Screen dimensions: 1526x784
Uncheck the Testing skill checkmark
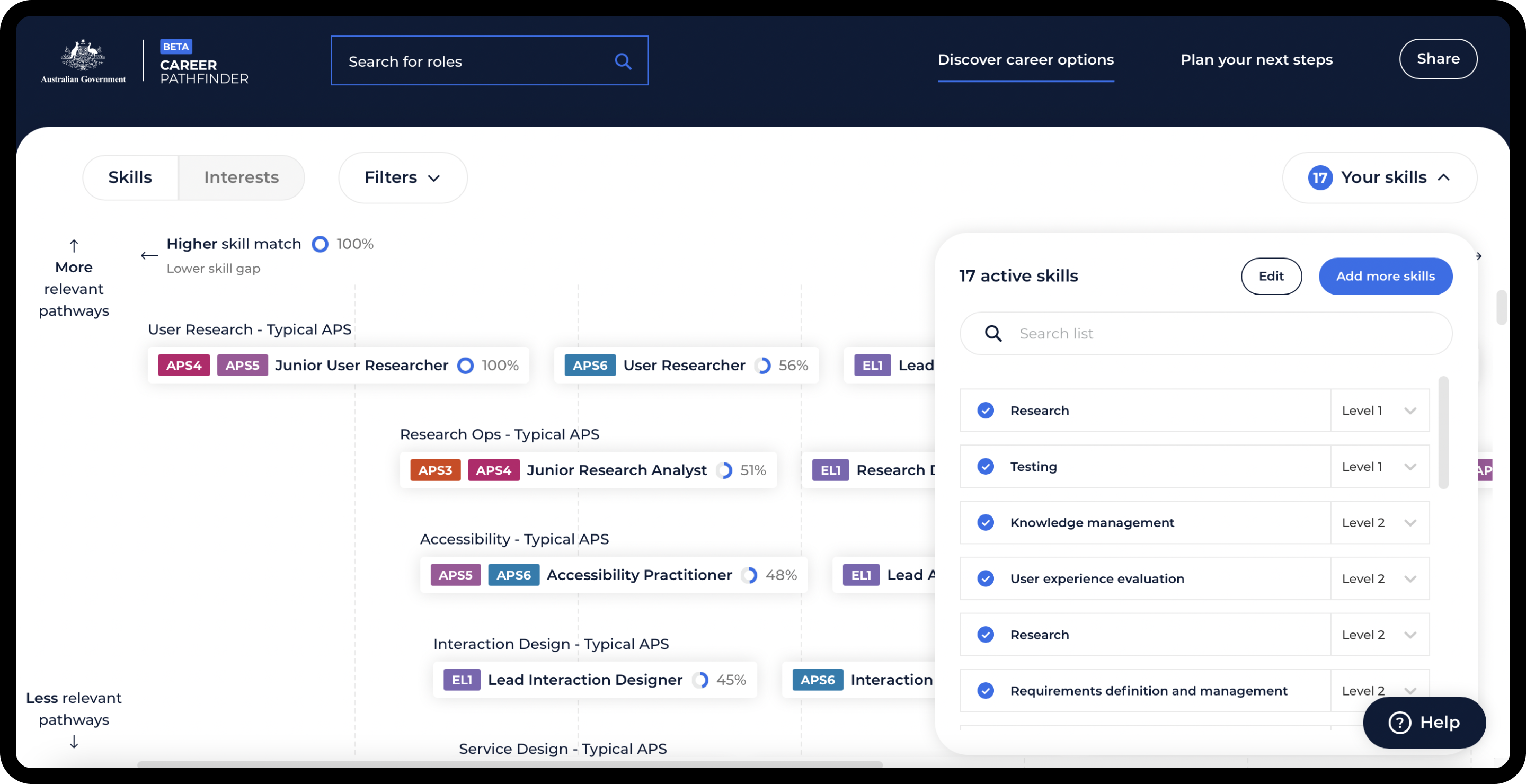point(985,467)
